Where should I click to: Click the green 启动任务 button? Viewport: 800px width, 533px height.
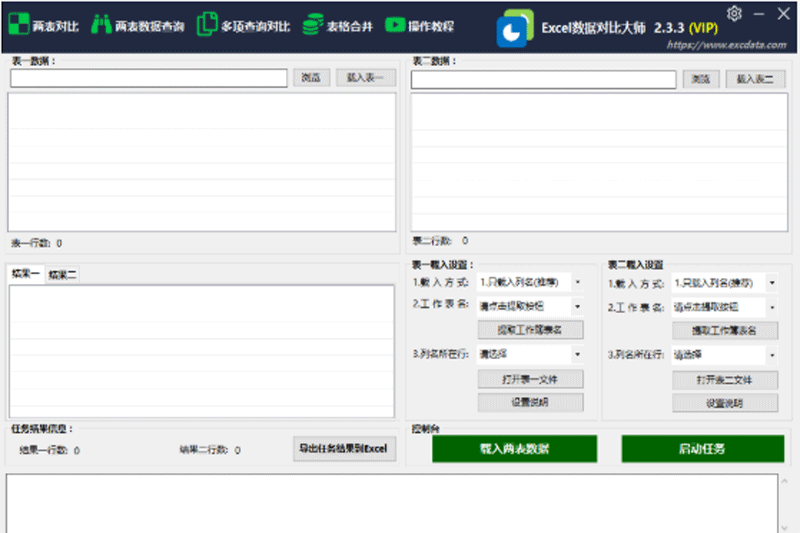[x=703, y=449]
